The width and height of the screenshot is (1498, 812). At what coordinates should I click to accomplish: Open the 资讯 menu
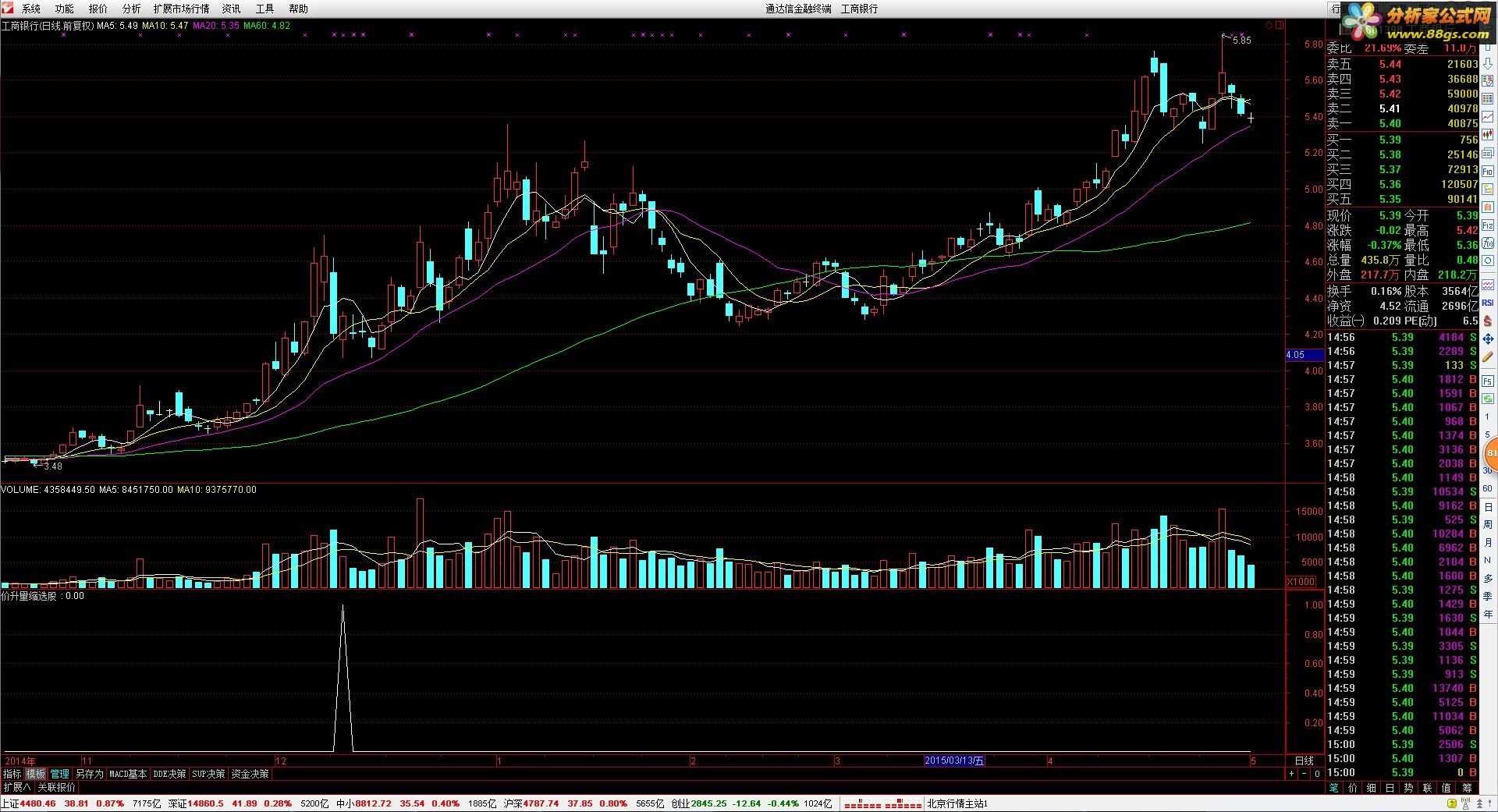pyautogui.click(x=231, y=9)
